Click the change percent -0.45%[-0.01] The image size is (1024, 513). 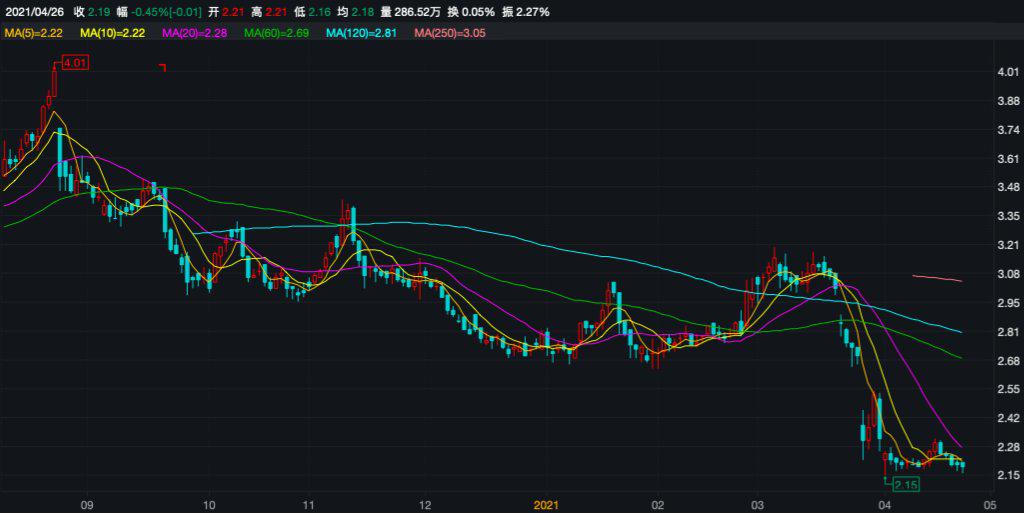coord(167,12)
